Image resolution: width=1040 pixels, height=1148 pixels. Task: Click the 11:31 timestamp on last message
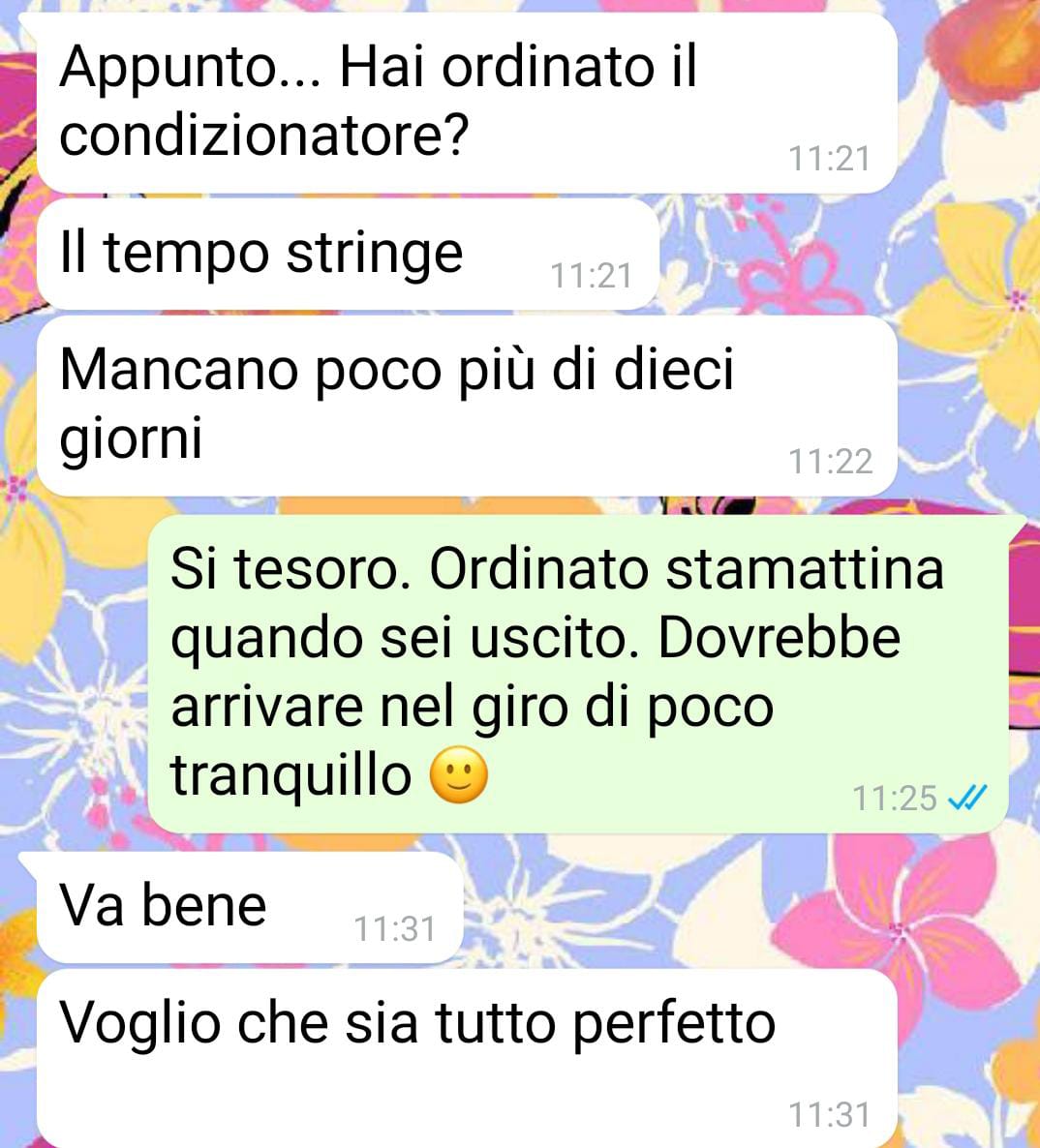(829, 1115)
